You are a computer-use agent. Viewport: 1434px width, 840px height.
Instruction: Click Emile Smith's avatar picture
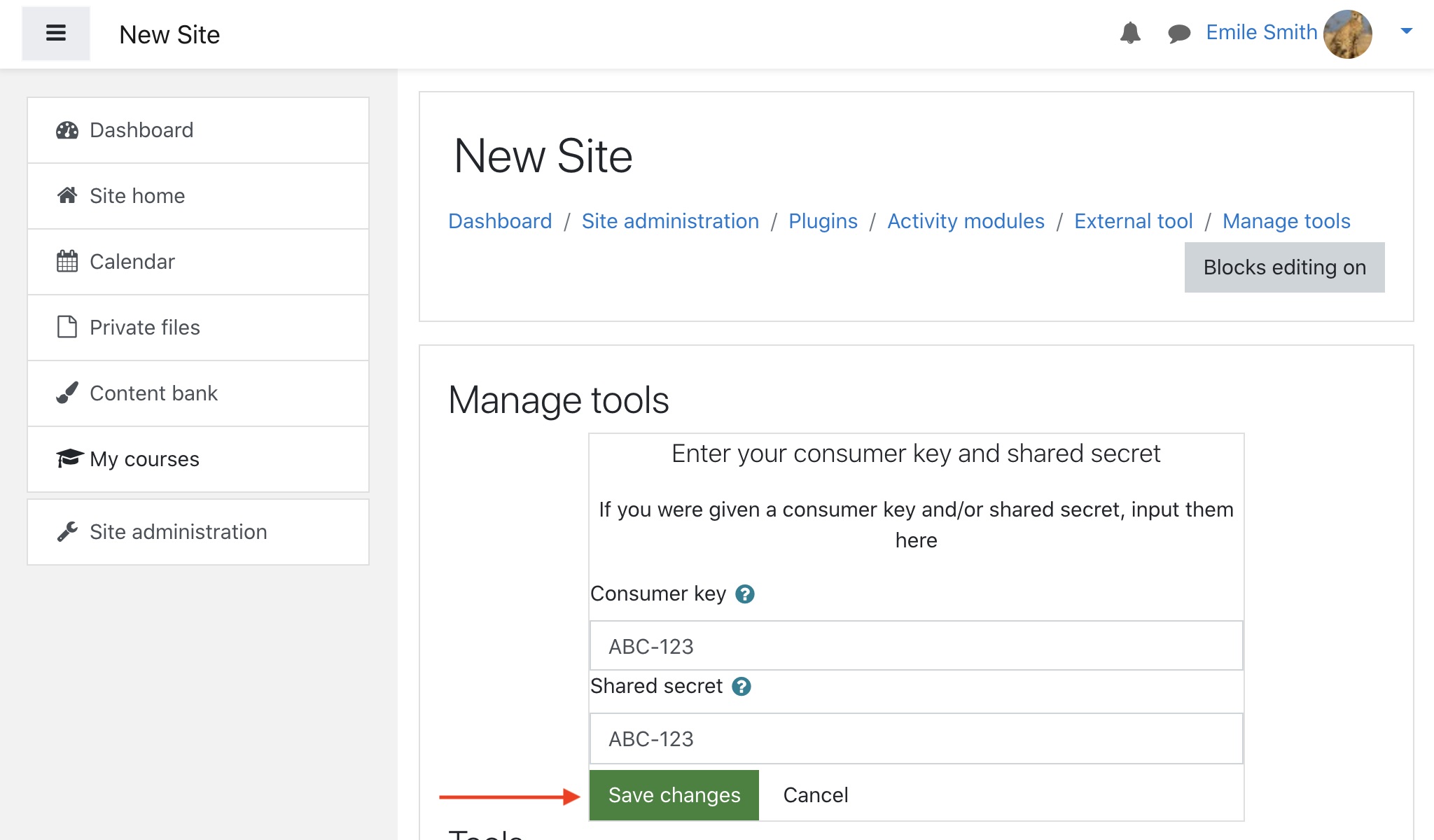pos(1347,33)
